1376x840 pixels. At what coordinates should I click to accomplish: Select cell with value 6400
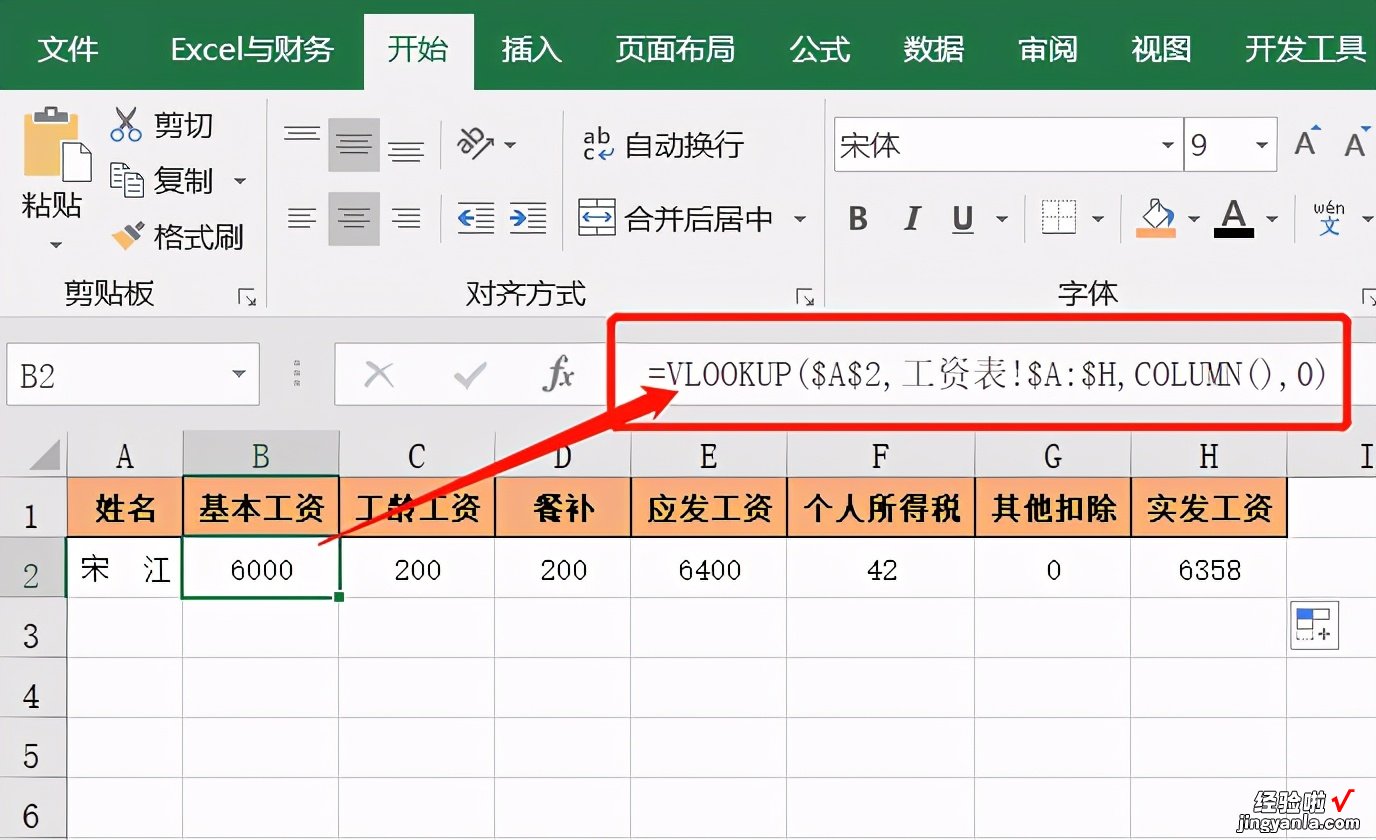click(709, 569)
